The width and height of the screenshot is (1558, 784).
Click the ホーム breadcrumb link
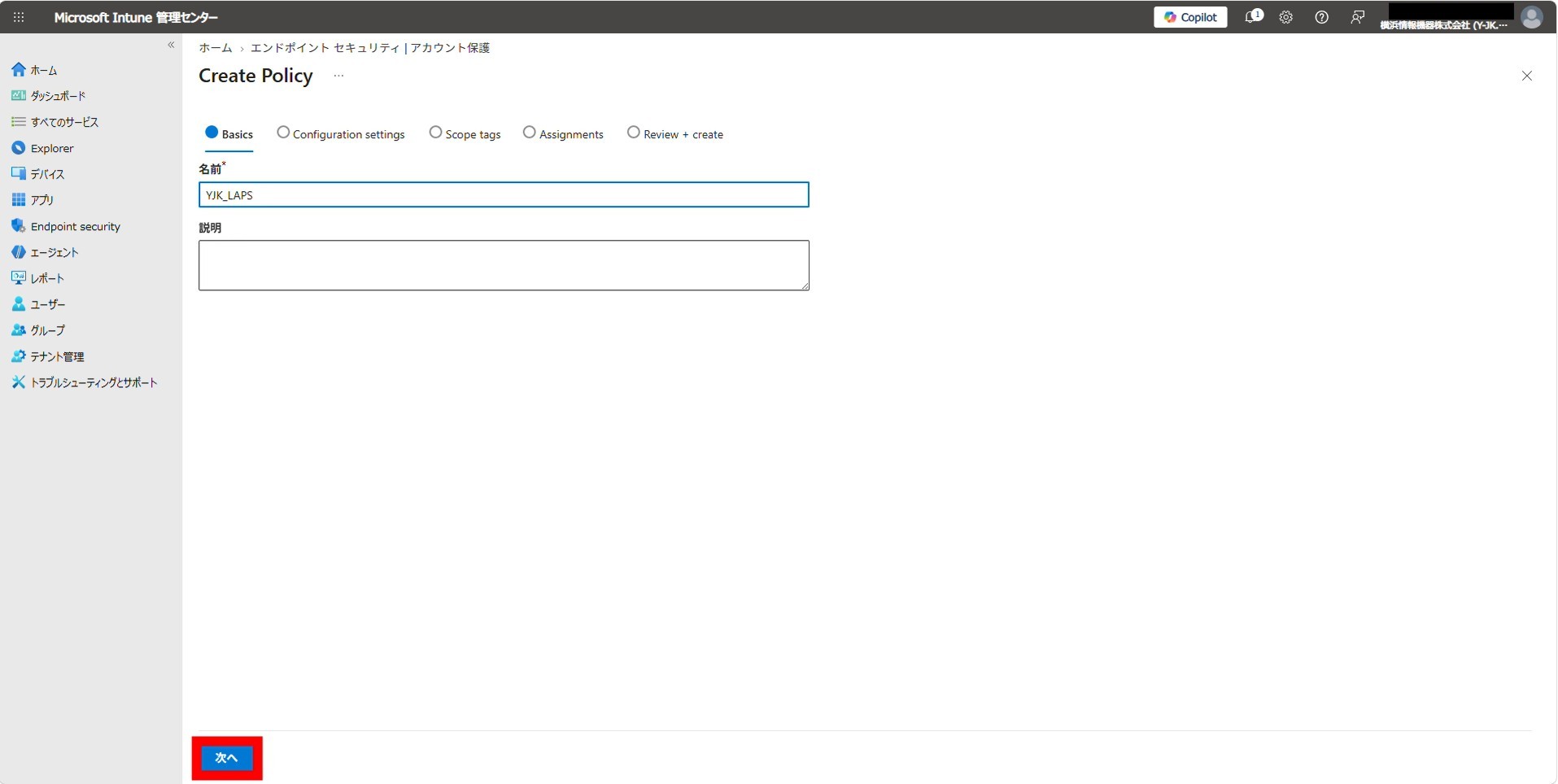216,48
